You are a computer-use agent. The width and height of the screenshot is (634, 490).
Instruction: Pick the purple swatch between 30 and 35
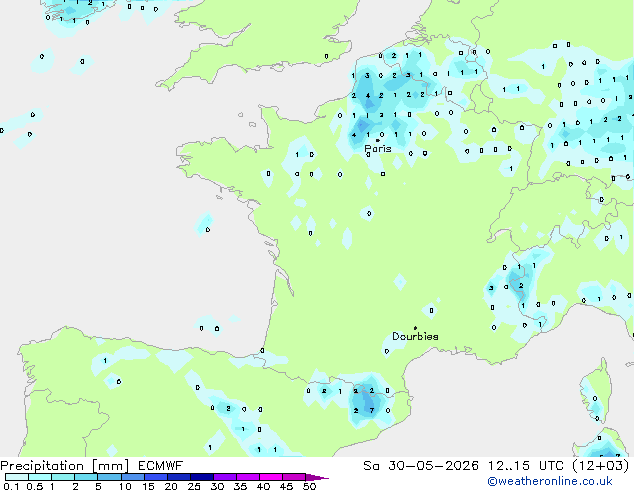[x=225, y=477]
